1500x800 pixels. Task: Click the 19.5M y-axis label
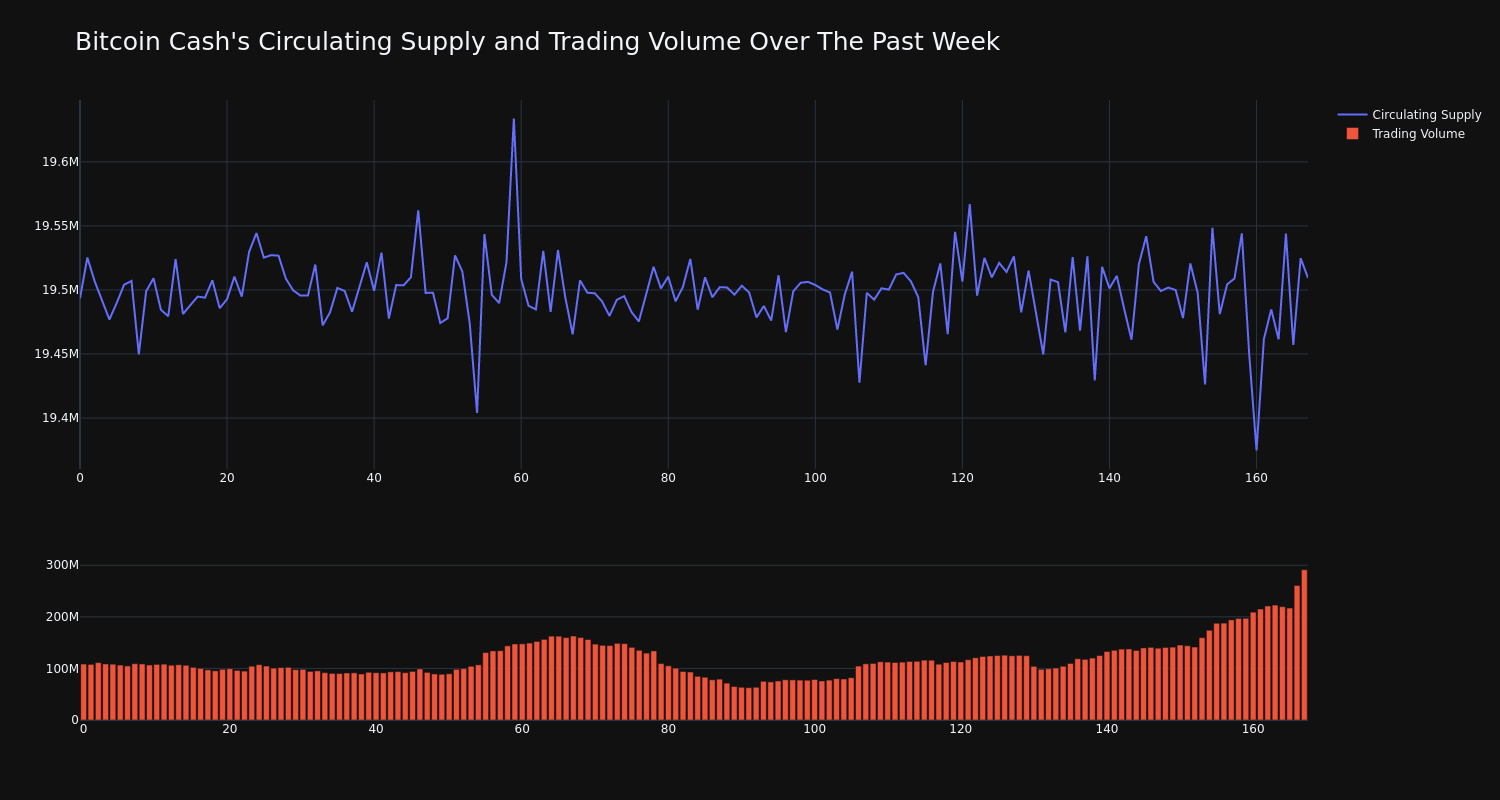click(x=60, y=290)
